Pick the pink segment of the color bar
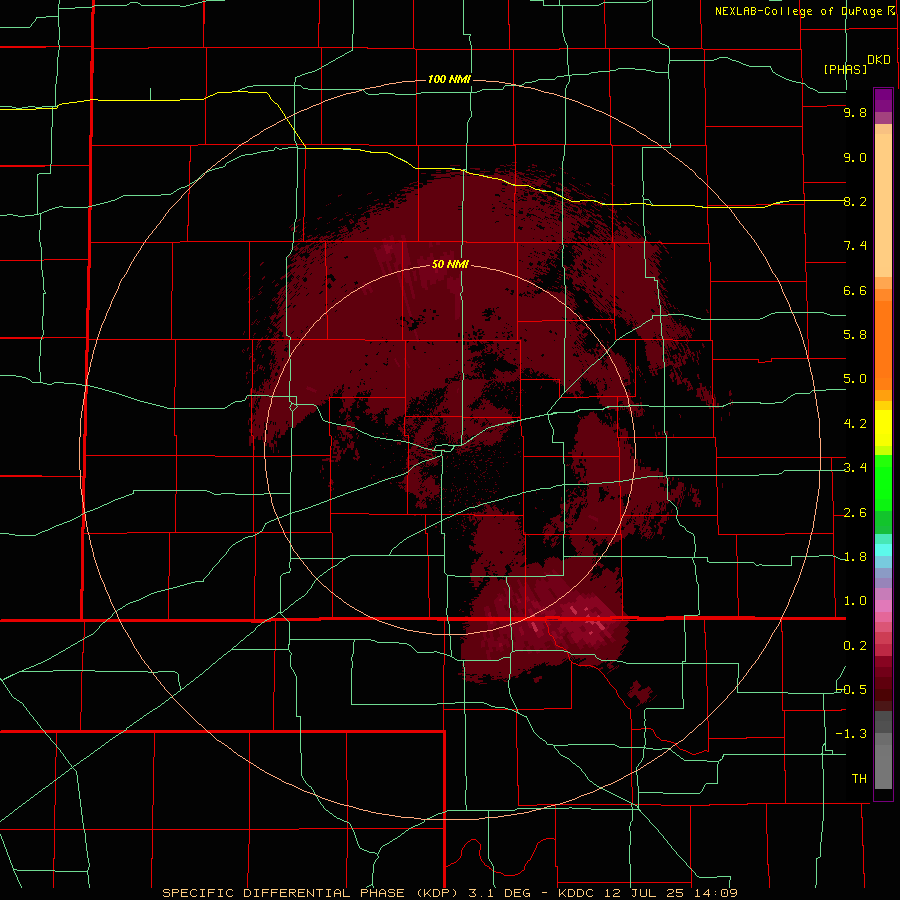The height and width of the screenshot is (900, 900). click(883, 606)
